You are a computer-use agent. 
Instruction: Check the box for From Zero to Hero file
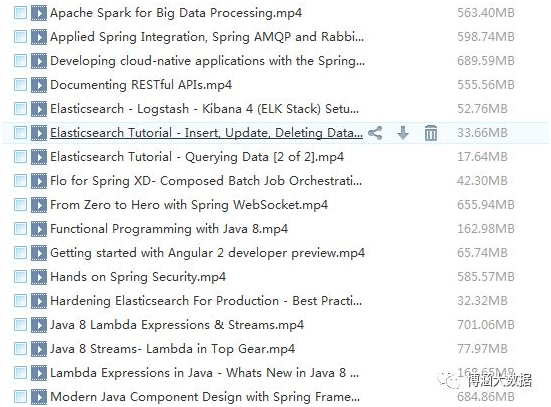20,205
